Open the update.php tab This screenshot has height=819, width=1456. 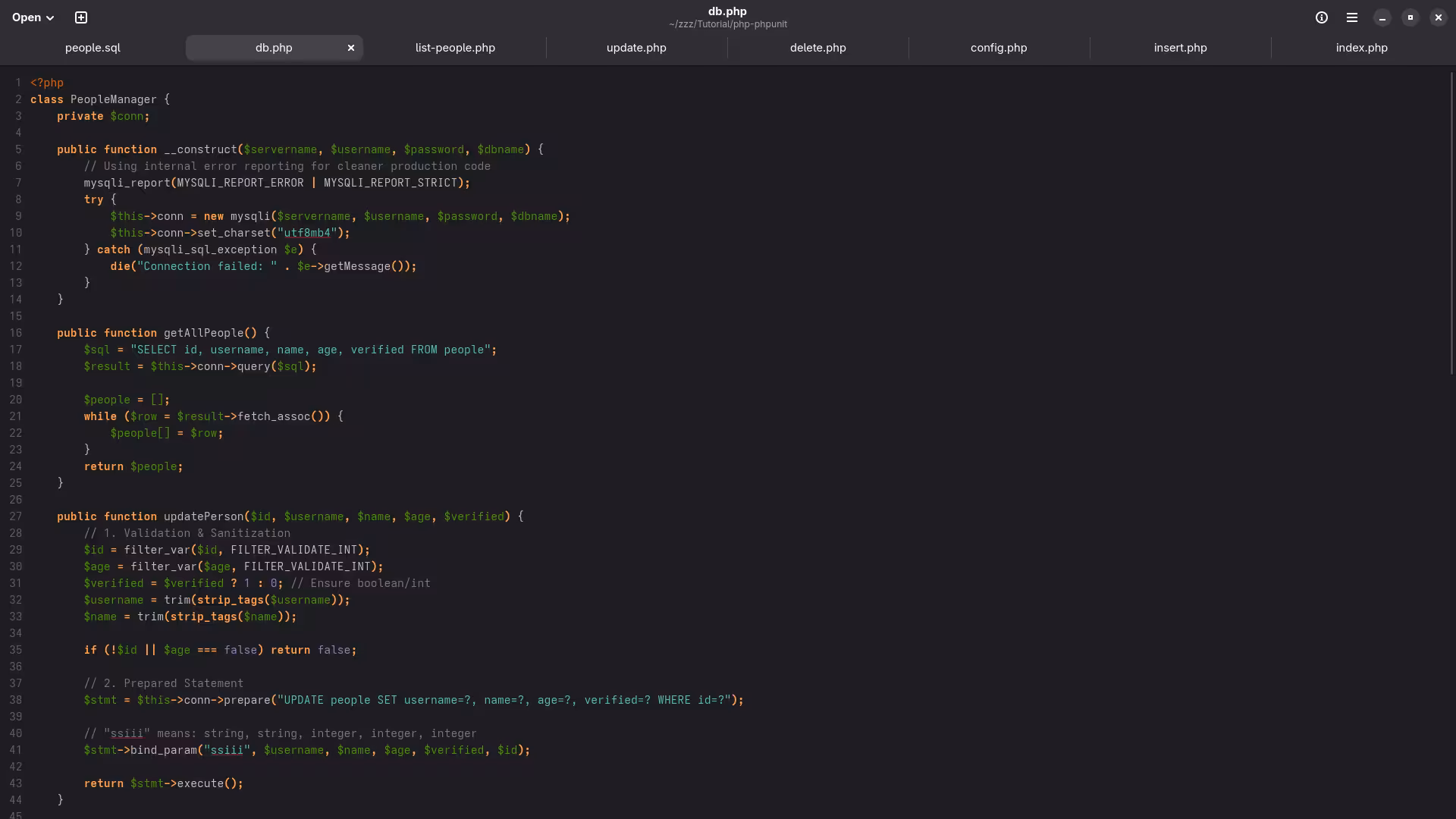pos(636,48)
